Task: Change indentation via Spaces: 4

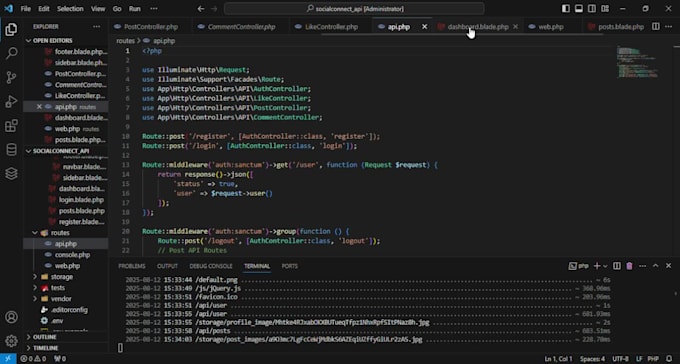Action: [592, 359]
